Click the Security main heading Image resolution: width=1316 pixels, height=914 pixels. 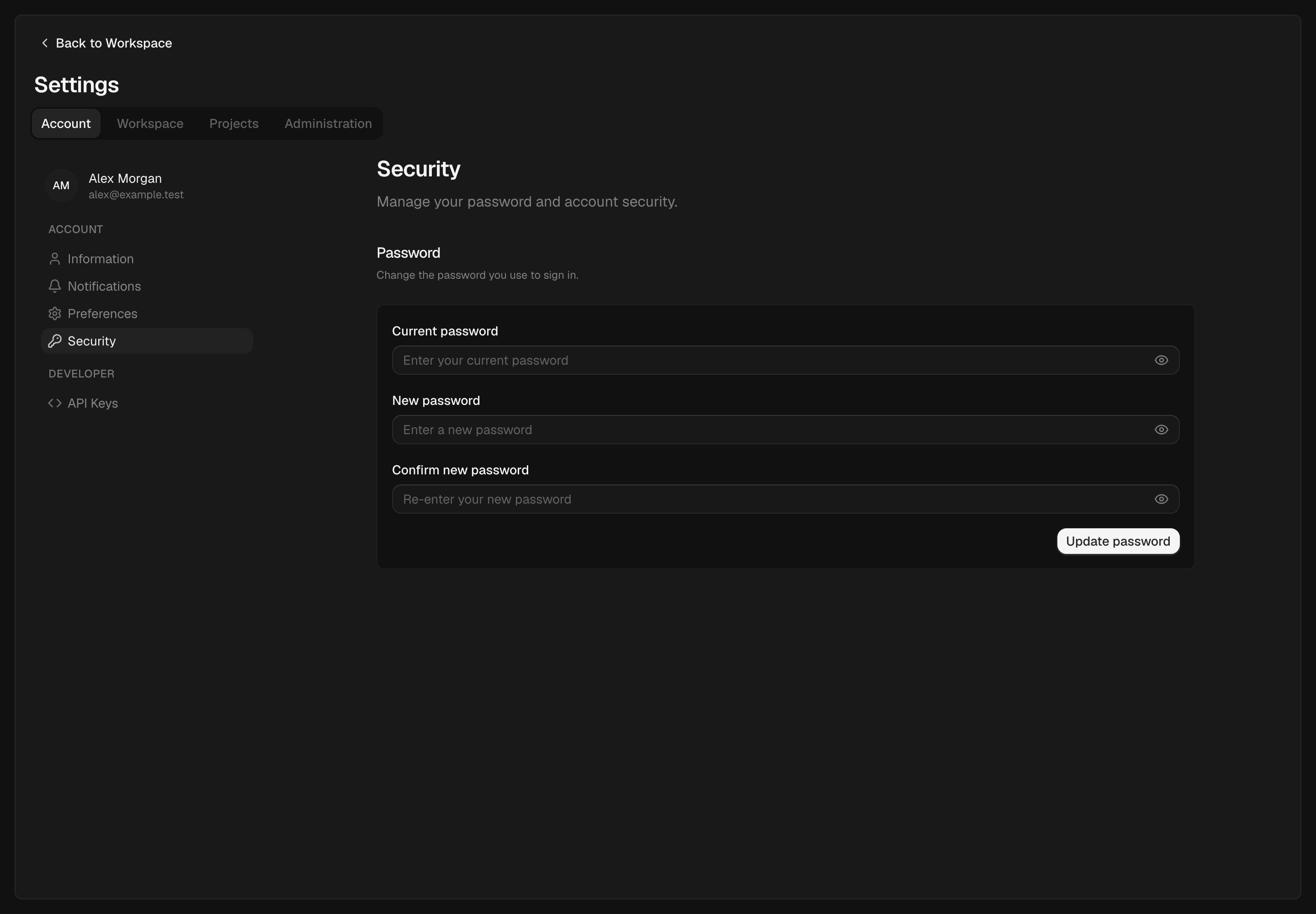[419, 170]
